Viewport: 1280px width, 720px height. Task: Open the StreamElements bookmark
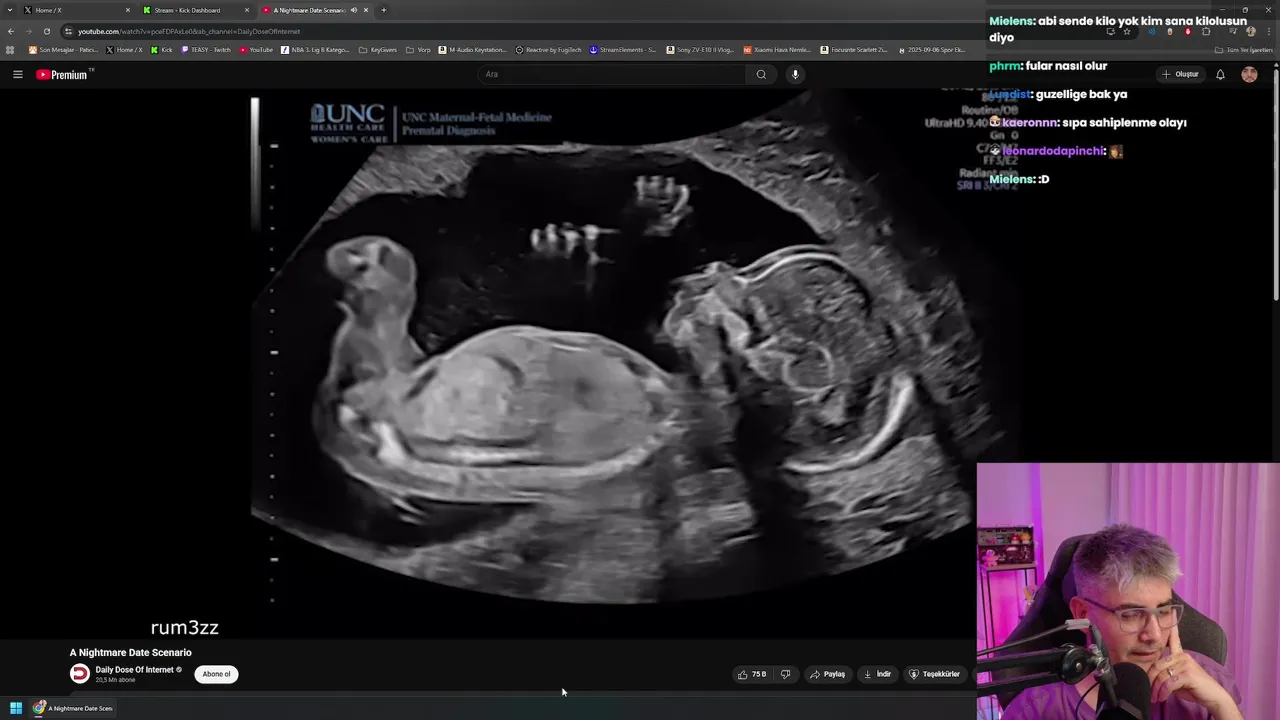click(x=623, y=50)
